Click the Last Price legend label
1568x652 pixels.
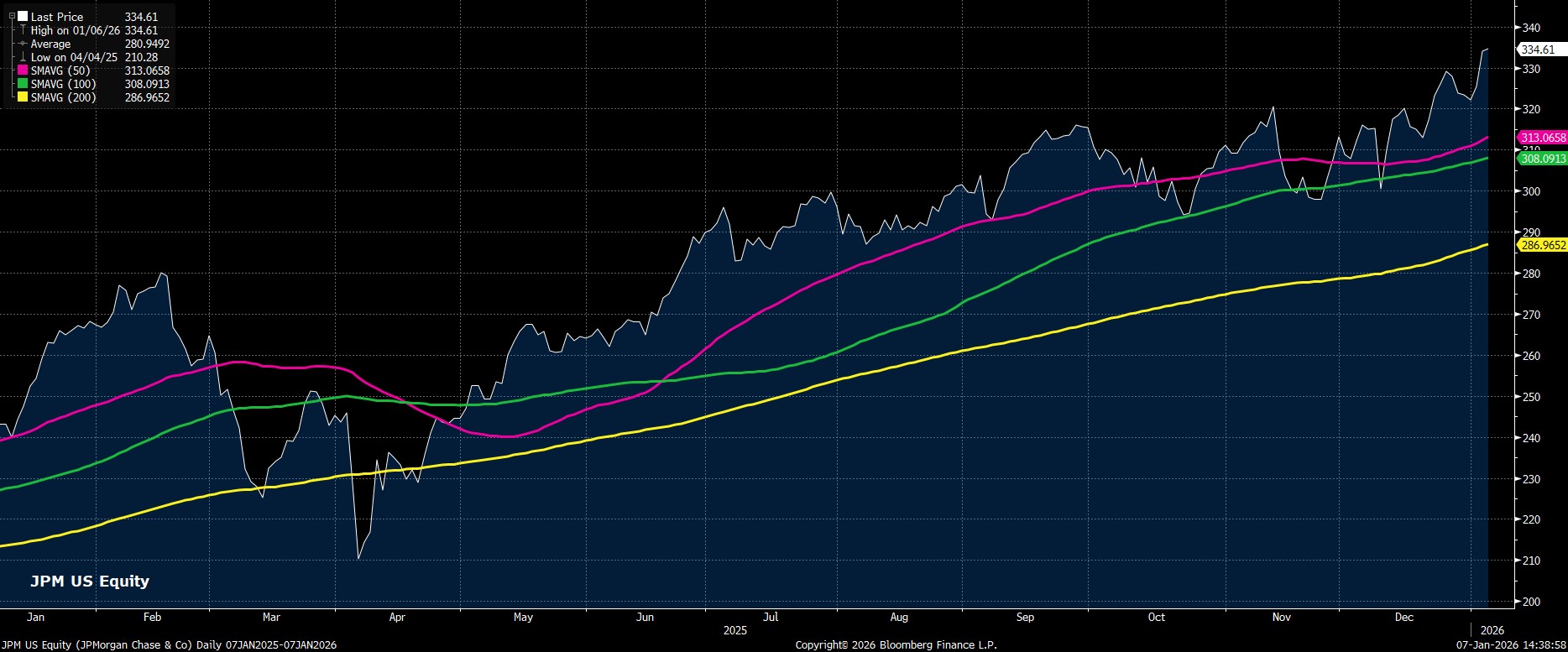coord(57,17)
